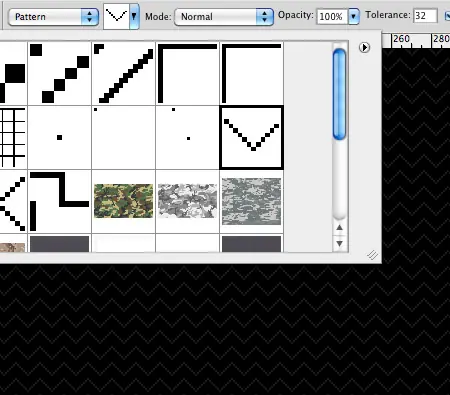Screen dimensions: 450x395
Task: Select the light gray camouflage pattern
Action: click(188, 201)
